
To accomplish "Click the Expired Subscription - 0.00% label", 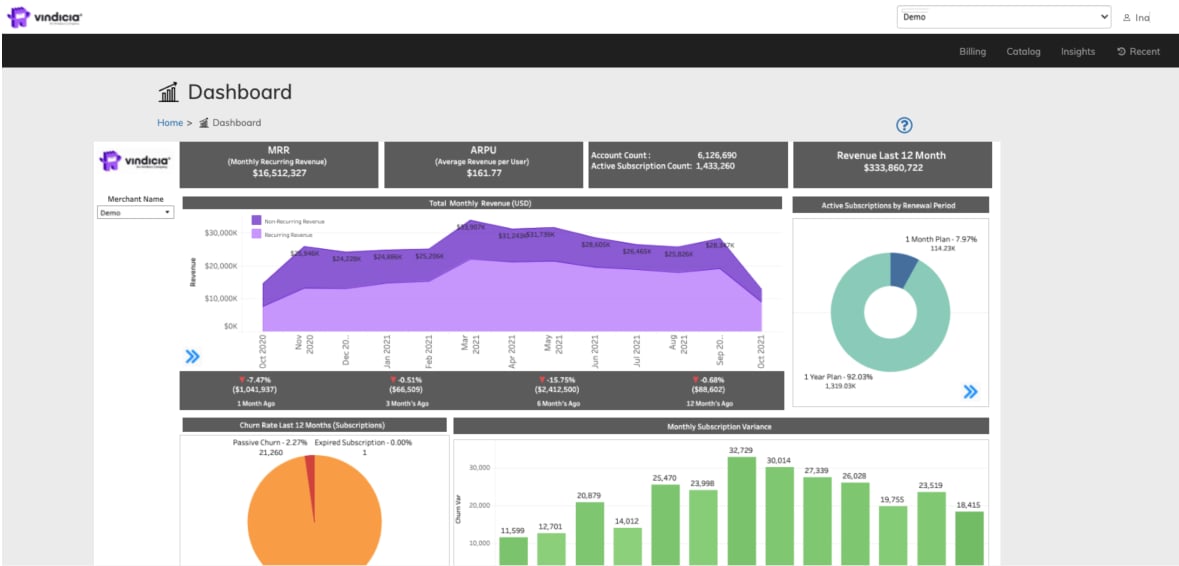I will coord(363,443).
